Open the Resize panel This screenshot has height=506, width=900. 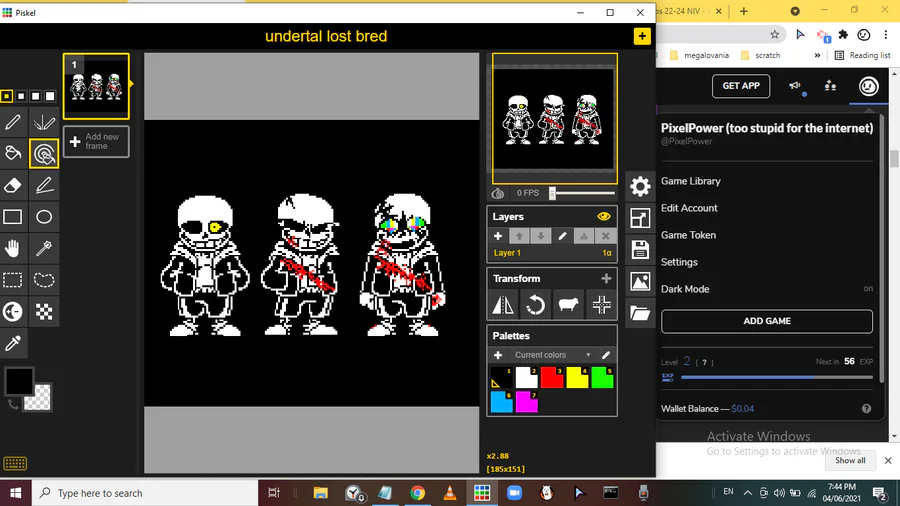[639, 218]
